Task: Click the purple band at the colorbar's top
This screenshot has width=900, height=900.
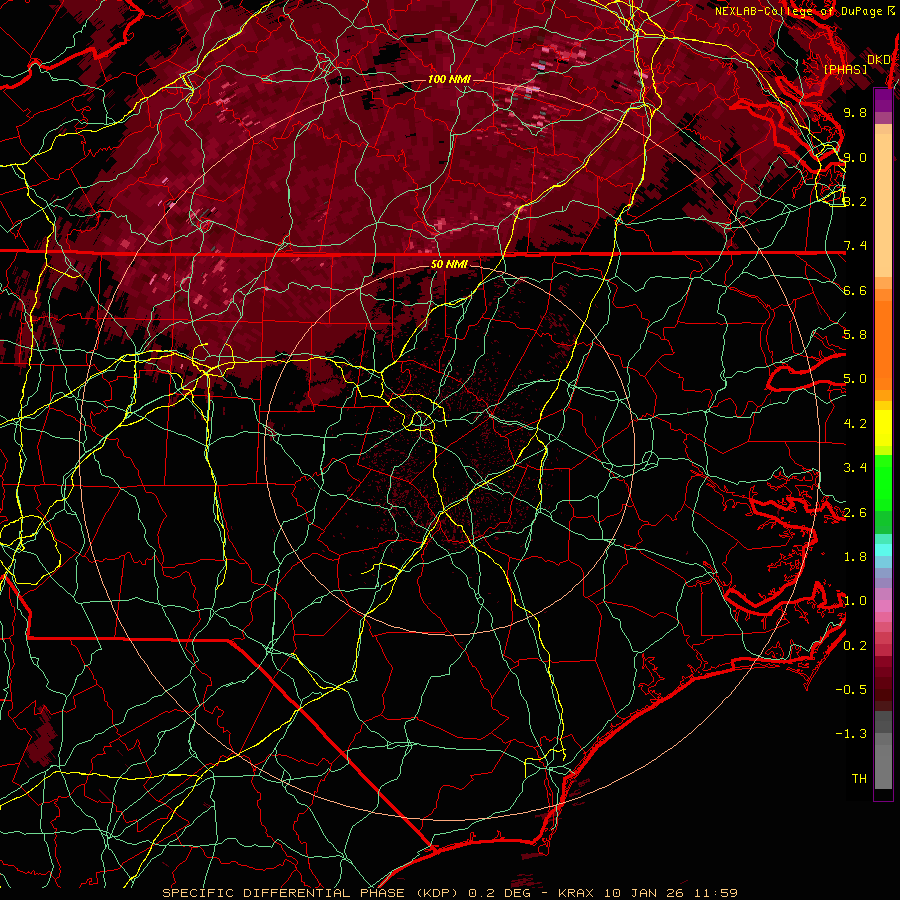Action: click(883, 100)
